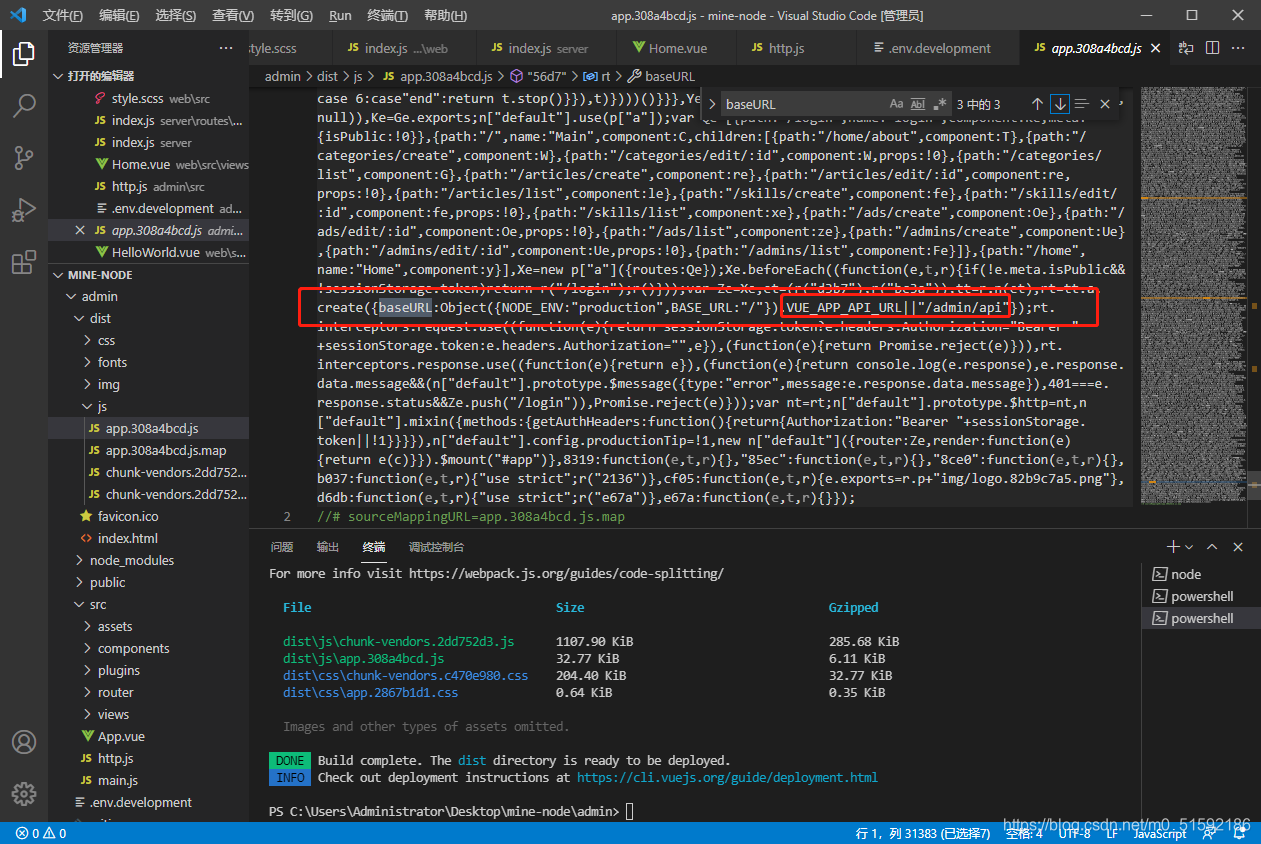Click the code minimap on the right
1261x844 pixels.
[x=1190, y=300]
